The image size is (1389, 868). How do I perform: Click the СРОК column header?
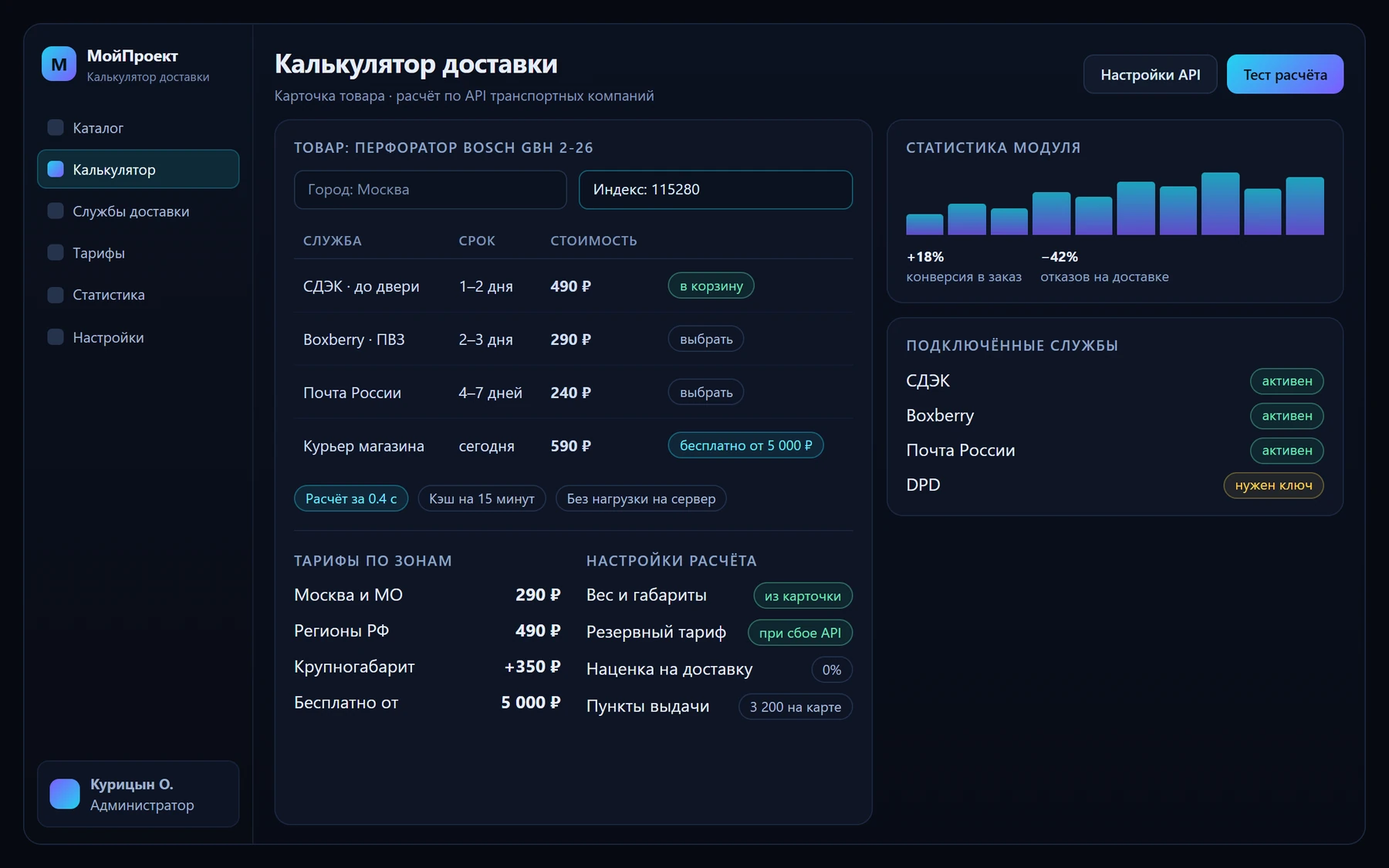(x=477, y=241)
